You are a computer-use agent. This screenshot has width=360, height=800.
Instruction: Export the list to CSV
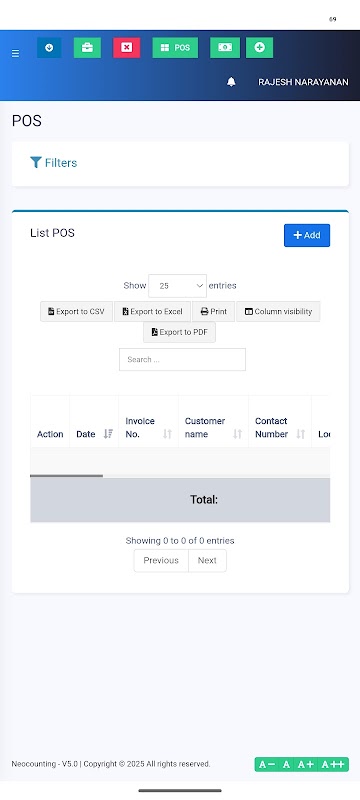[x=76, y=311]
